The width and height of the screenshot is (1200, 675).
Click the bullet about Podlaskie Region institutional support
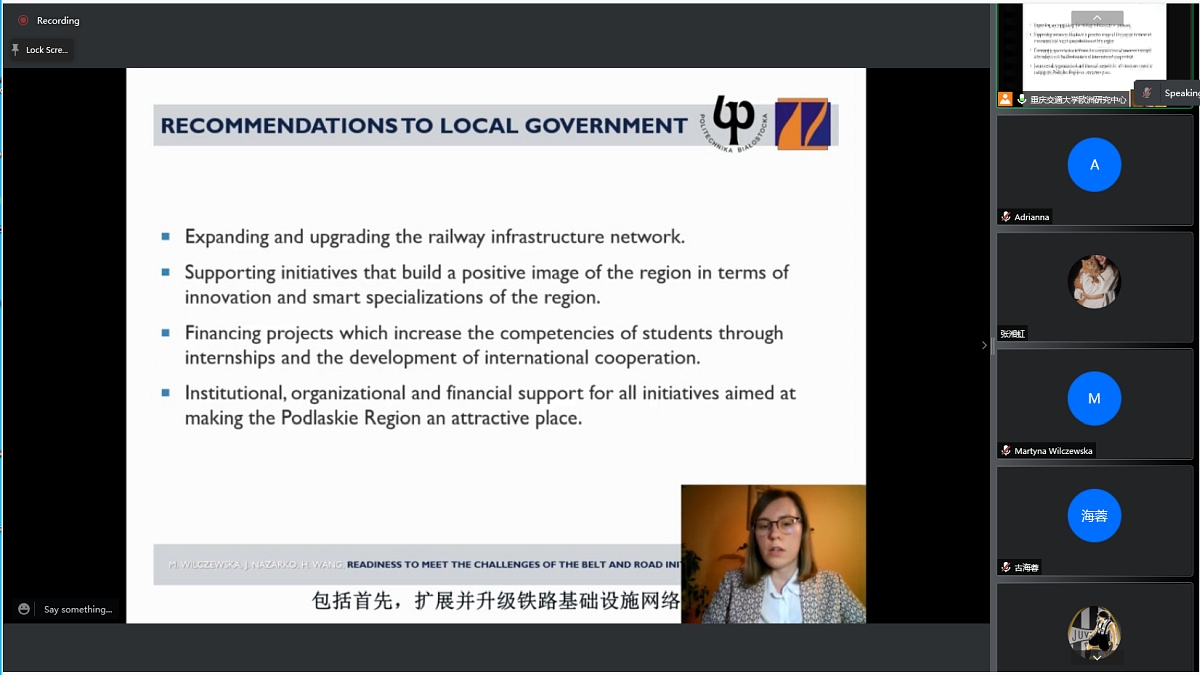[490, 405]
